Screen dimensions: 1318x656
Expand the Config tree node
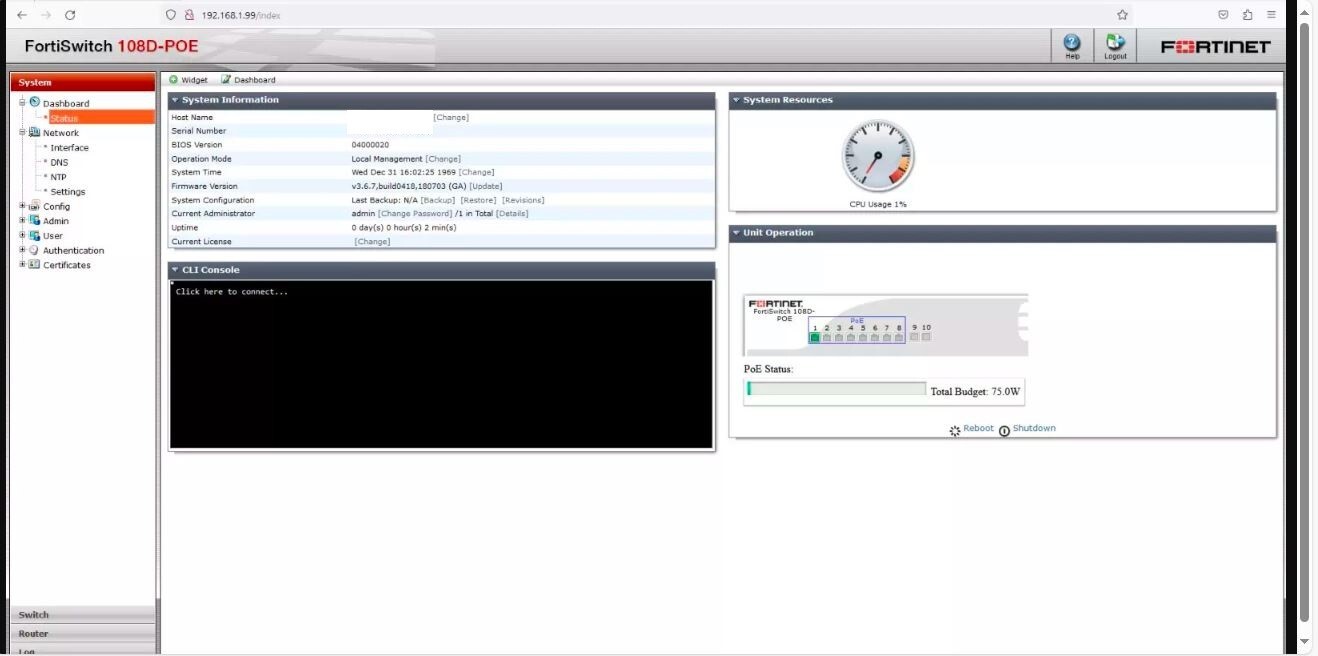click(22, 206)
